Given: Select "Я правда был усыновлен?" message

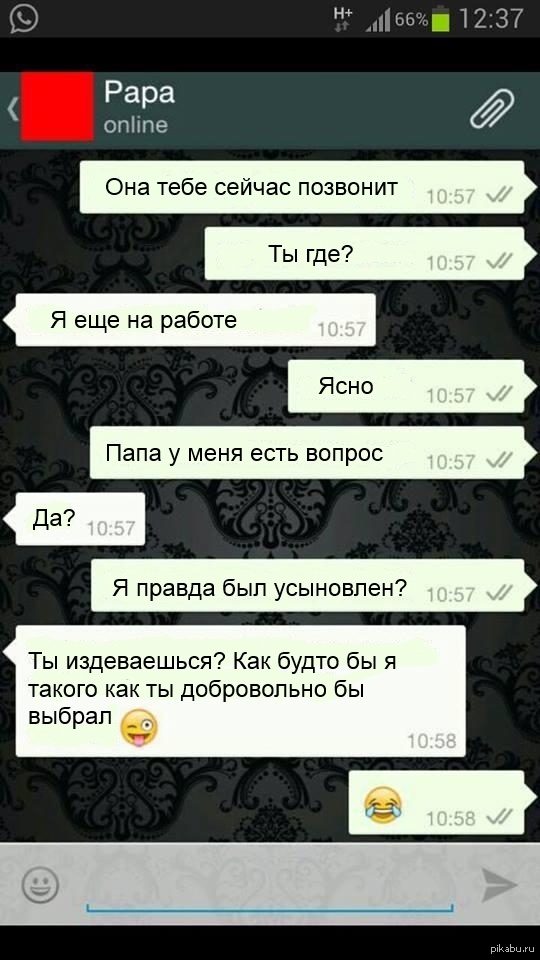Looking at the screenshot, I should pos(308,585).
